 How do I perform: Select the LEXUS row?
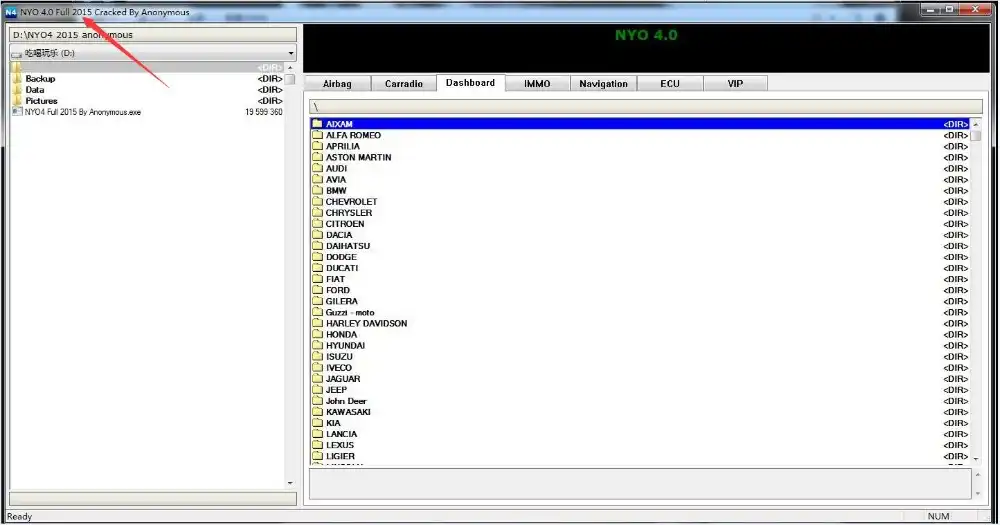640,445
